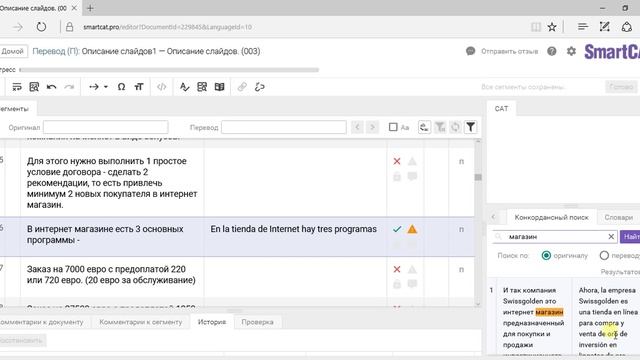Select the переводу search radio button
This screenshot has width=640, height=360.
[604, 256]
